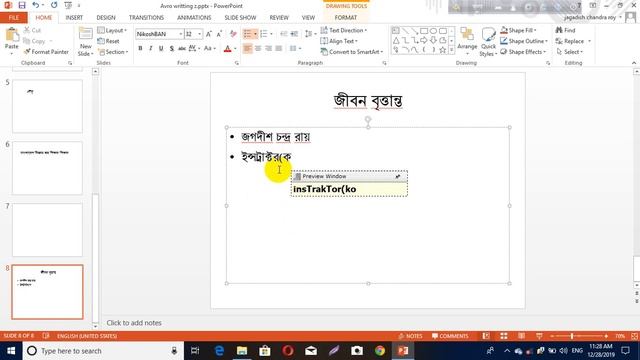
Task: Click the Paste clipboard icon
Action: [x=11, y=35]
